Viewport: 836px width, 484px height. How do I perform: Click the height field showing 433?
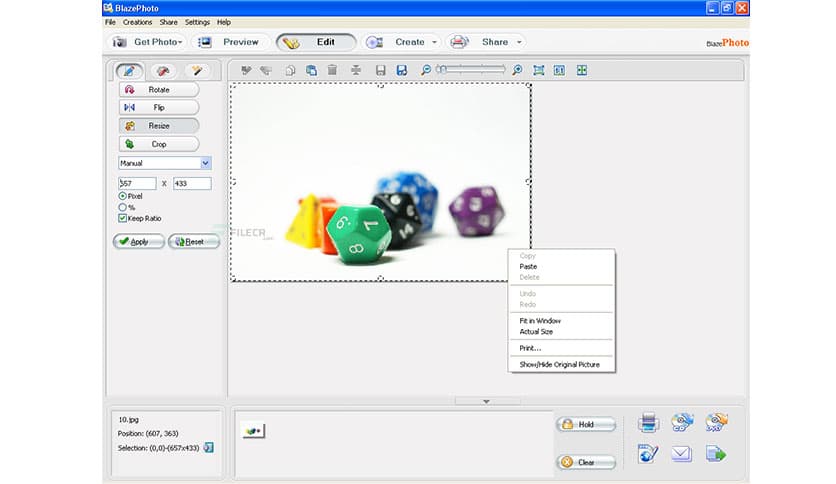coord(192,183)
